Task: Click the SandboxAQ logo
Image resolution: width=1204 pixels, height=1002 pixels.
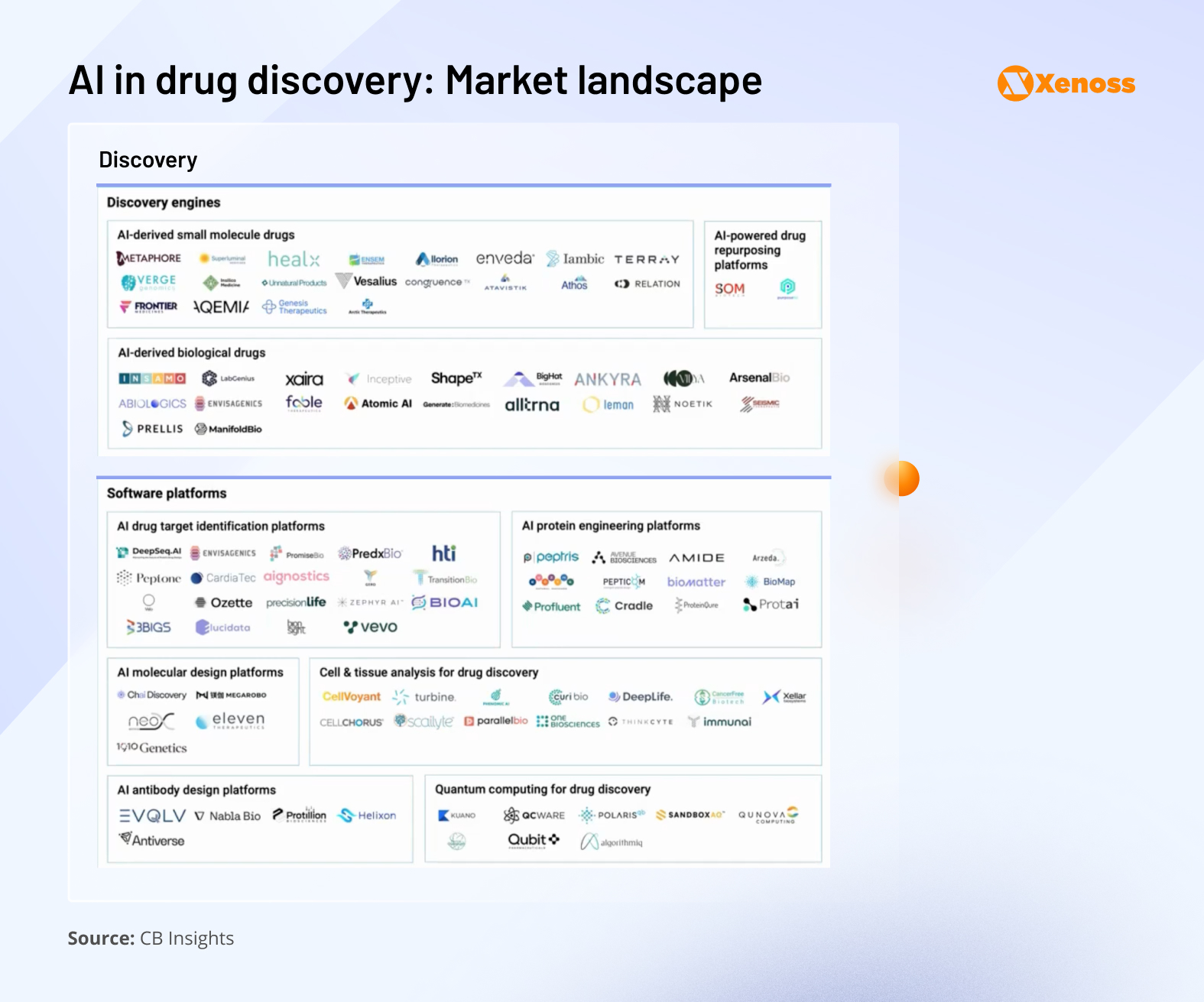Action: pos(690,815)
